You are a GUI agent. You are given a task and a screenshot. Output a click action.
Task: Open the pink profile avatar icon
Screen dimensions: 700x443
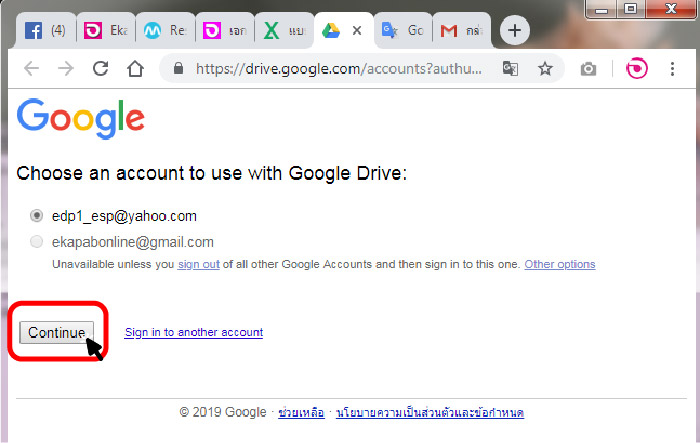pos(637,69)
